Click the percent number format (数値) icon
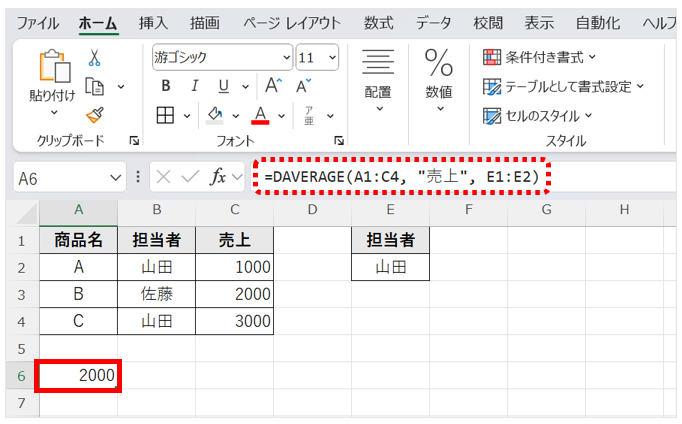The width and height of the screenshot is (682, 424). pyautogui.click(x=438, y=62)
